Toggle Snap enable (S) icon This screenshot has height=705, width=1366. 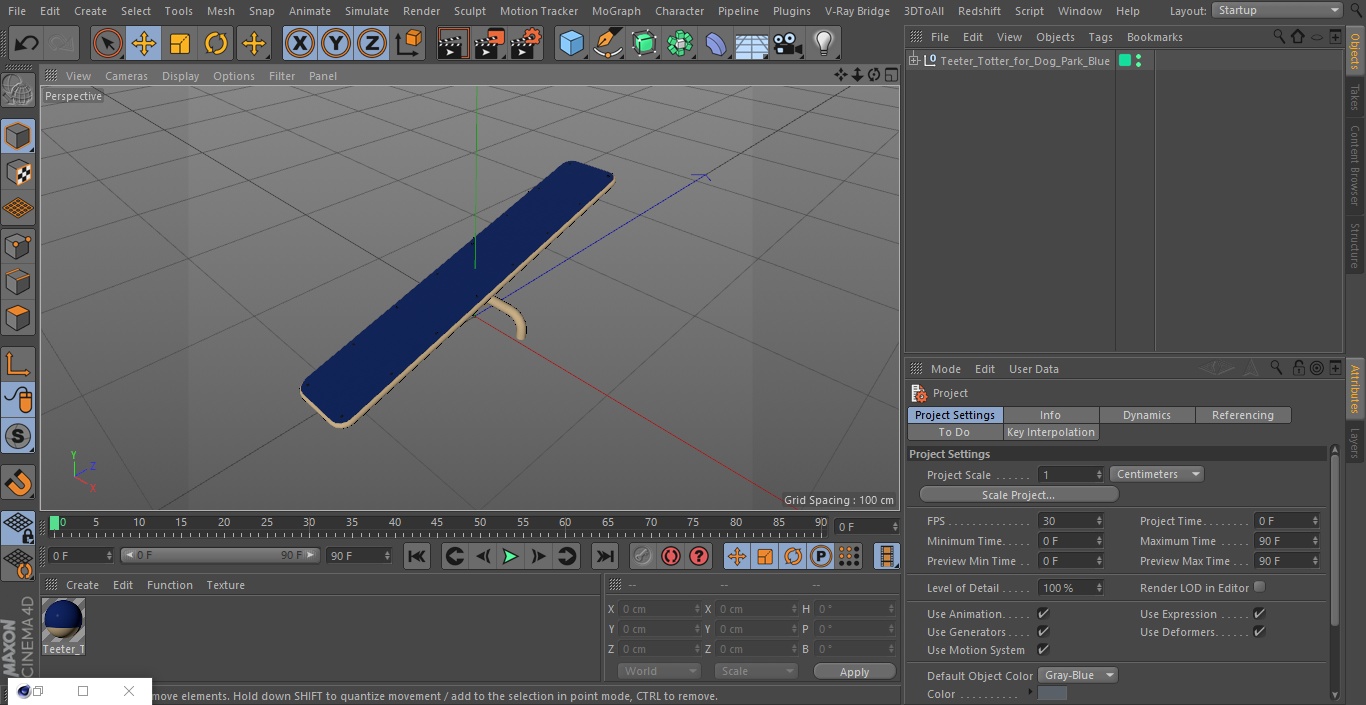click(18, 436)
